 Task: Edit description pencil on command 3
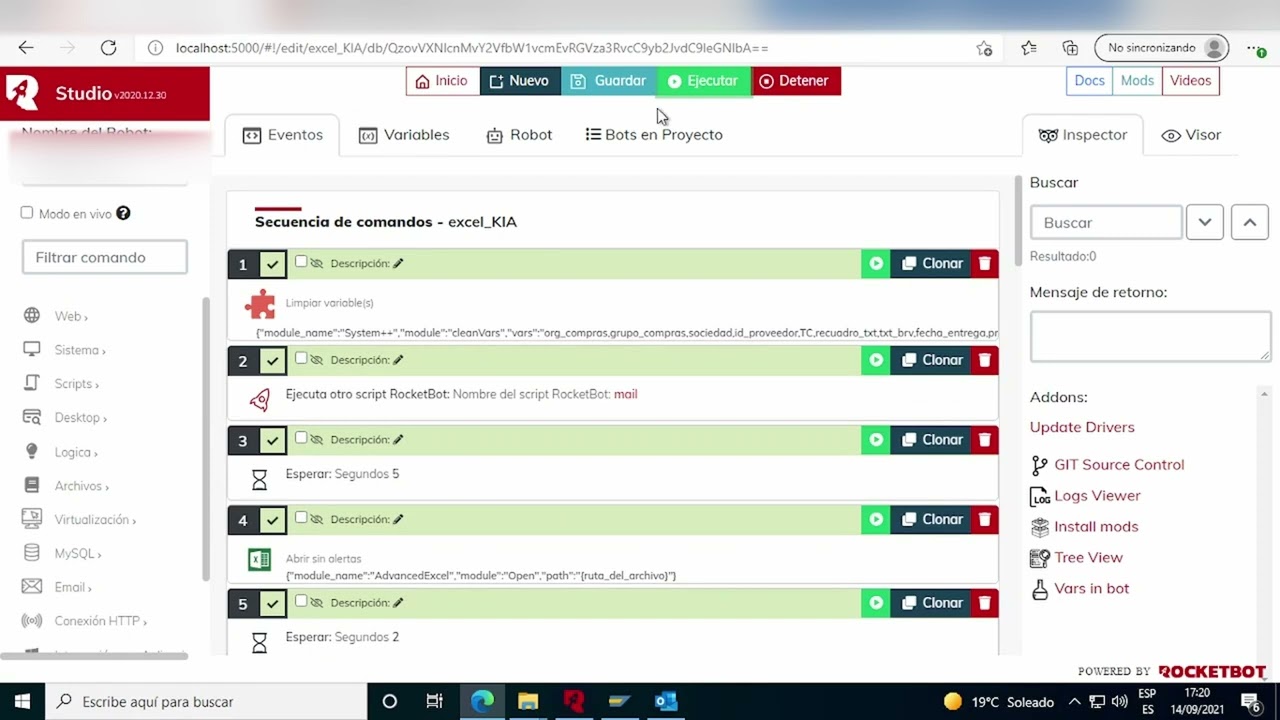tap(398, 440)
